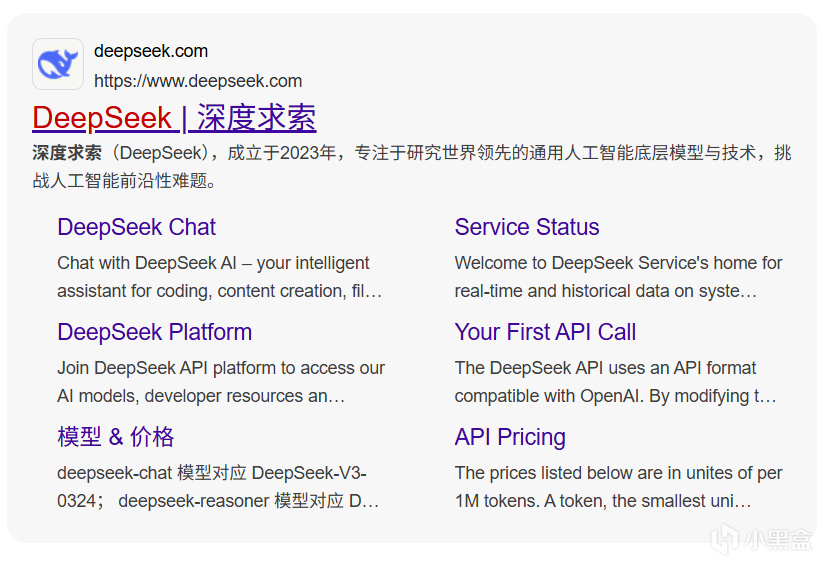The height and width of the screenshot is (570, 836).
Task: Click the description starting with 深度求索（DeepSeek）
Action: pos(412,166)
